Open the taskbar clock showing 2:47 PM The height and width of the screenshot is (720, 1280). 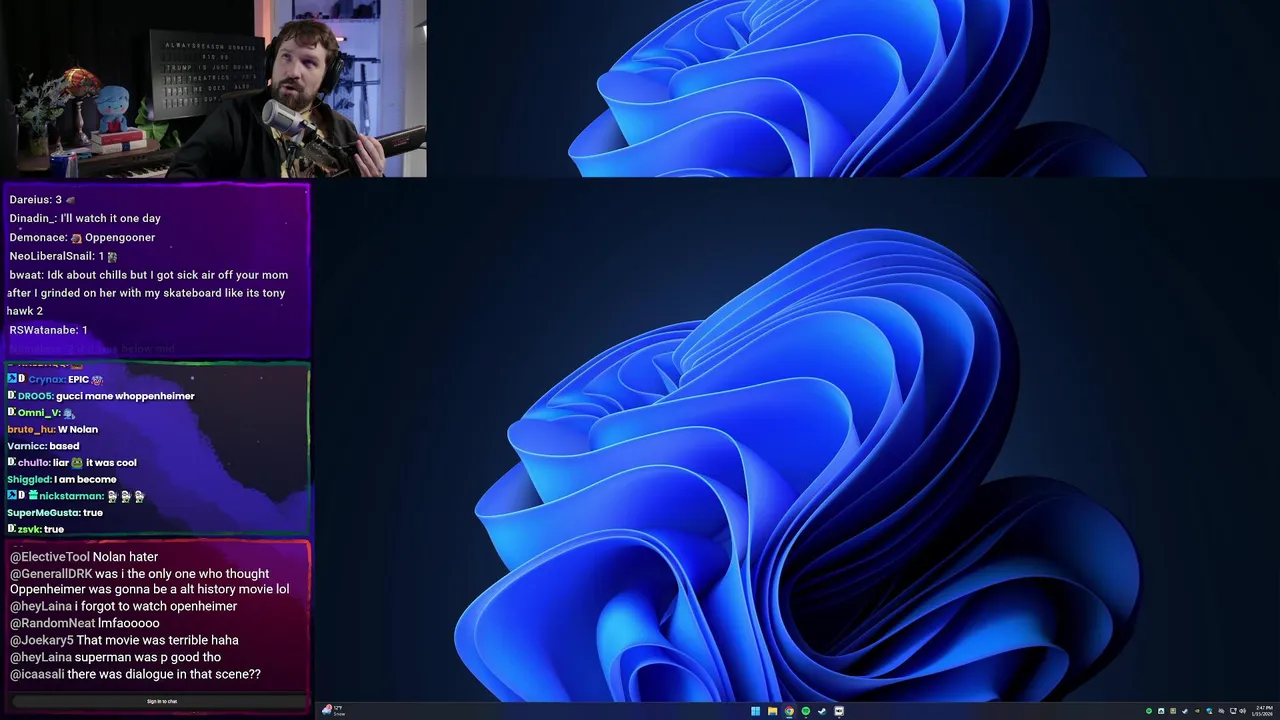(1264, 711)
